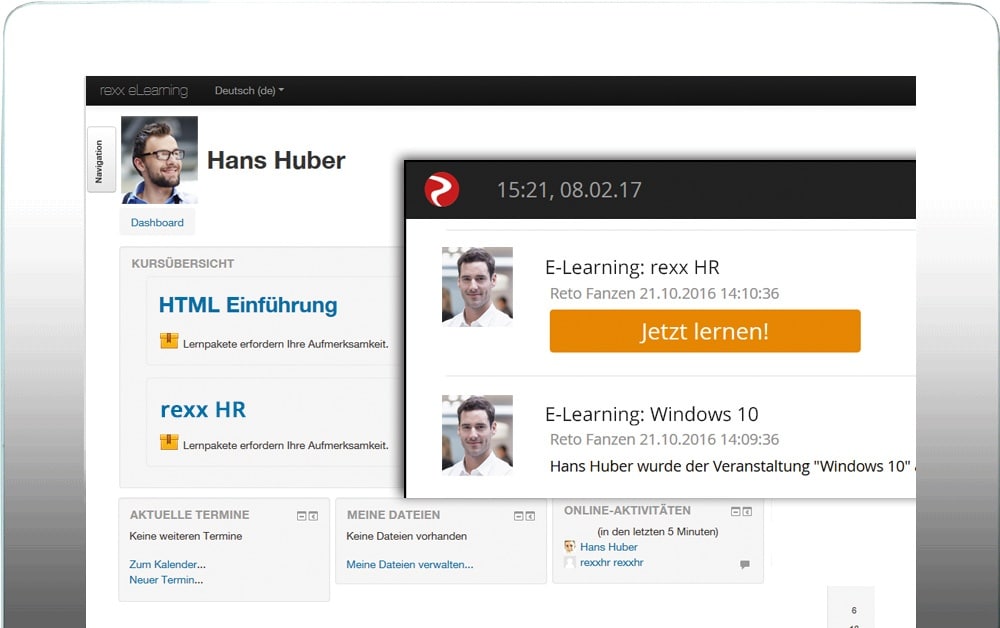Open the Zum Kalender... link
The image size is (1000, 628).
pos(167,564)
